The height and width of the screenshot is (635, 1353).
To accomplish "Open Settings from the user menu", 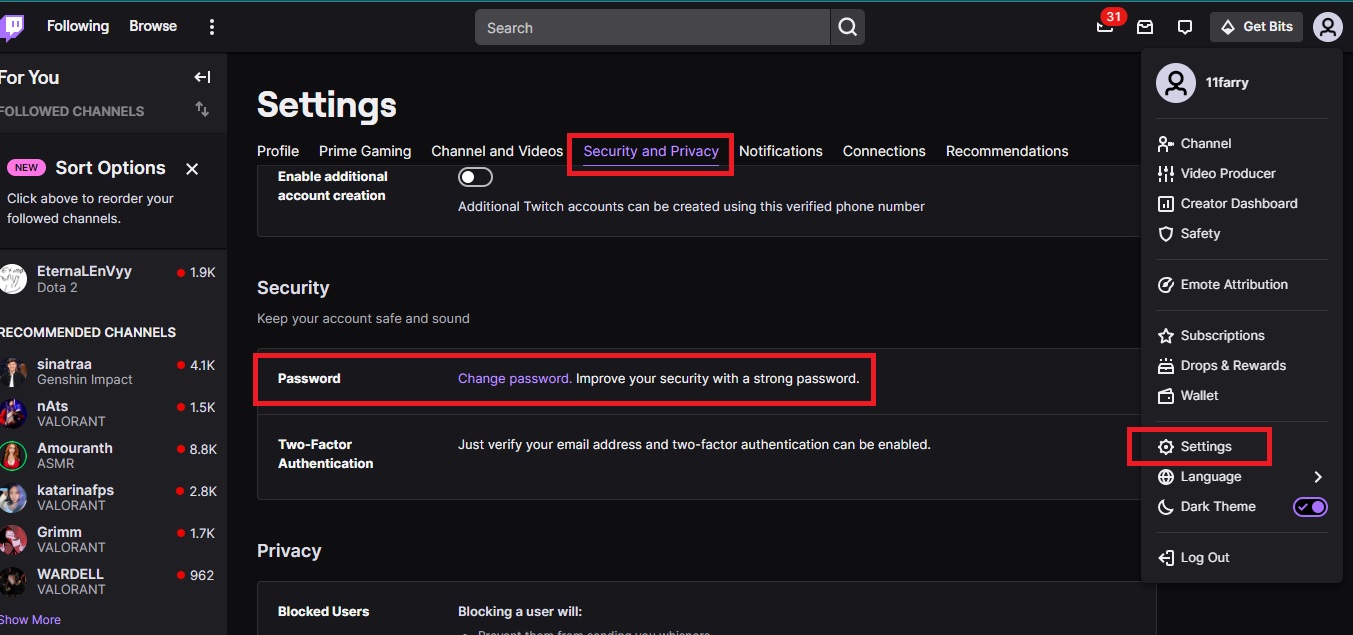I will pyautogui.click(x=1242, y=447).
